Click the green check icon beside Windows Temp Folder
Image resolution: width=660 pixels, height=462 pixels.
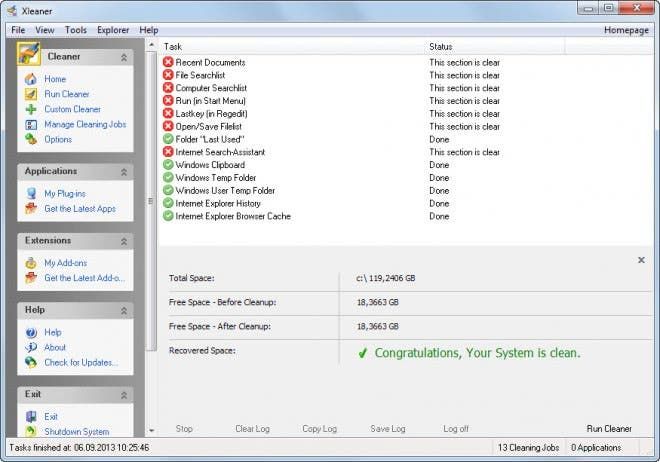click(x=168, y=178)
